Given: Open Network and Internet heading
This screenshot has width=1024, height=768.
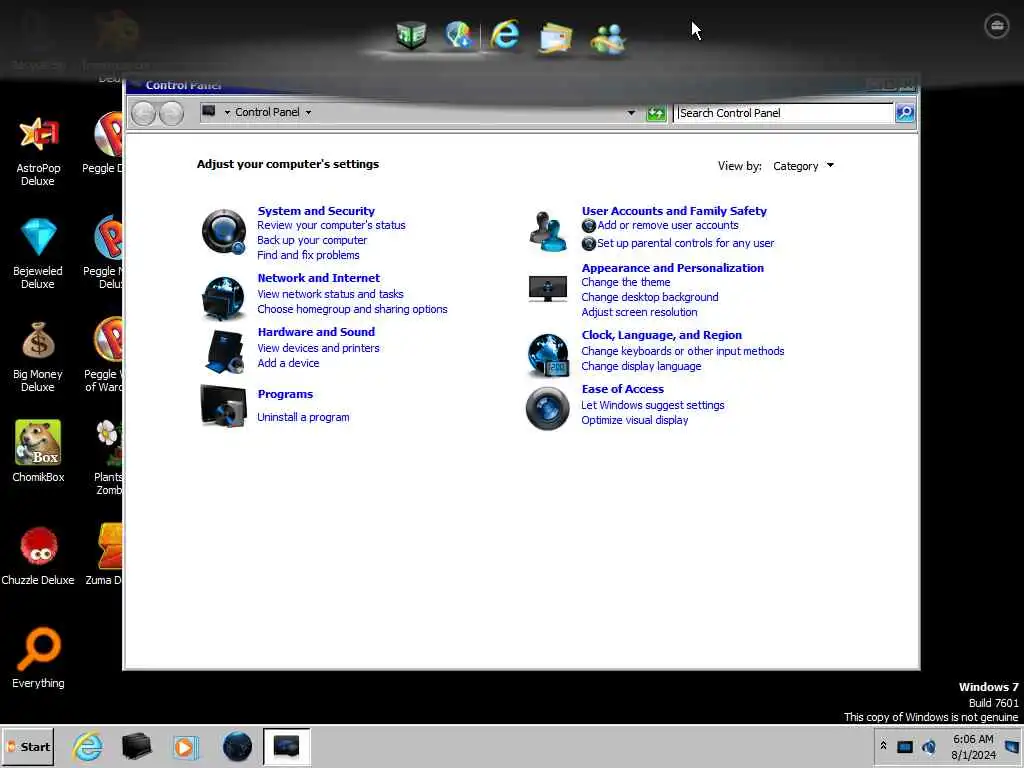Looking at the screenshot, I should (x=319, y=278).
